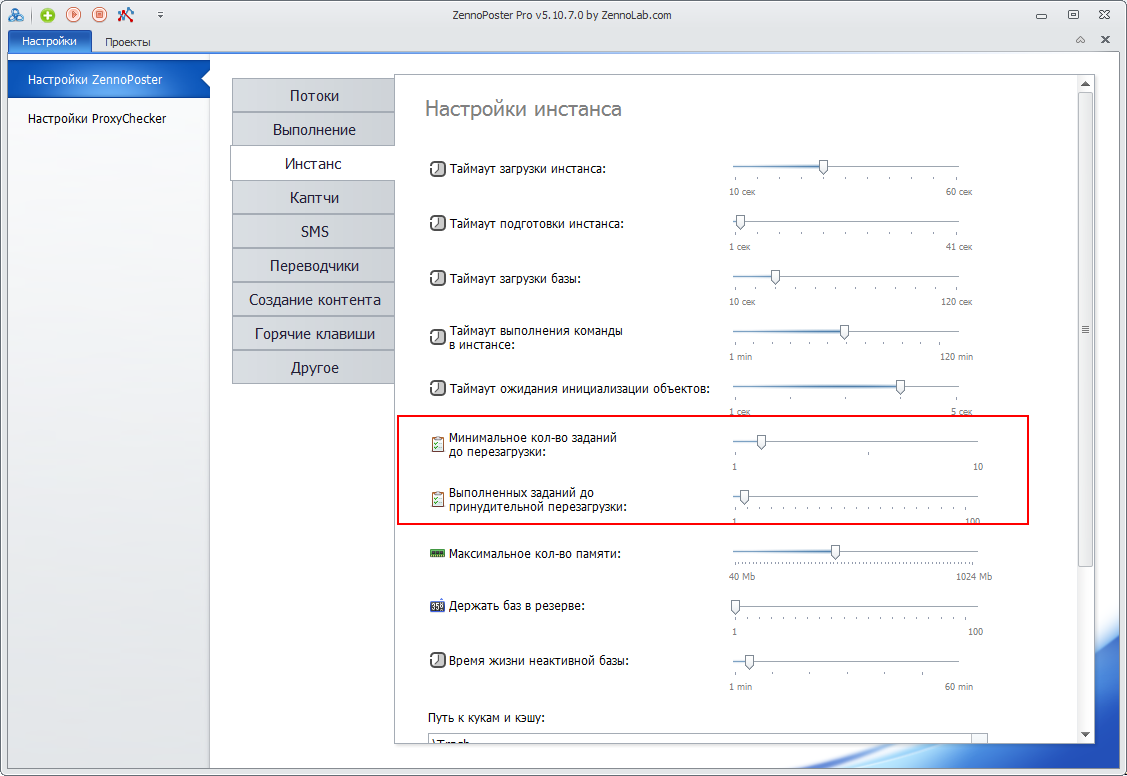Click the Настройки инстанса heading
The image size is (1127, 776).
click(x=523, y=109)
